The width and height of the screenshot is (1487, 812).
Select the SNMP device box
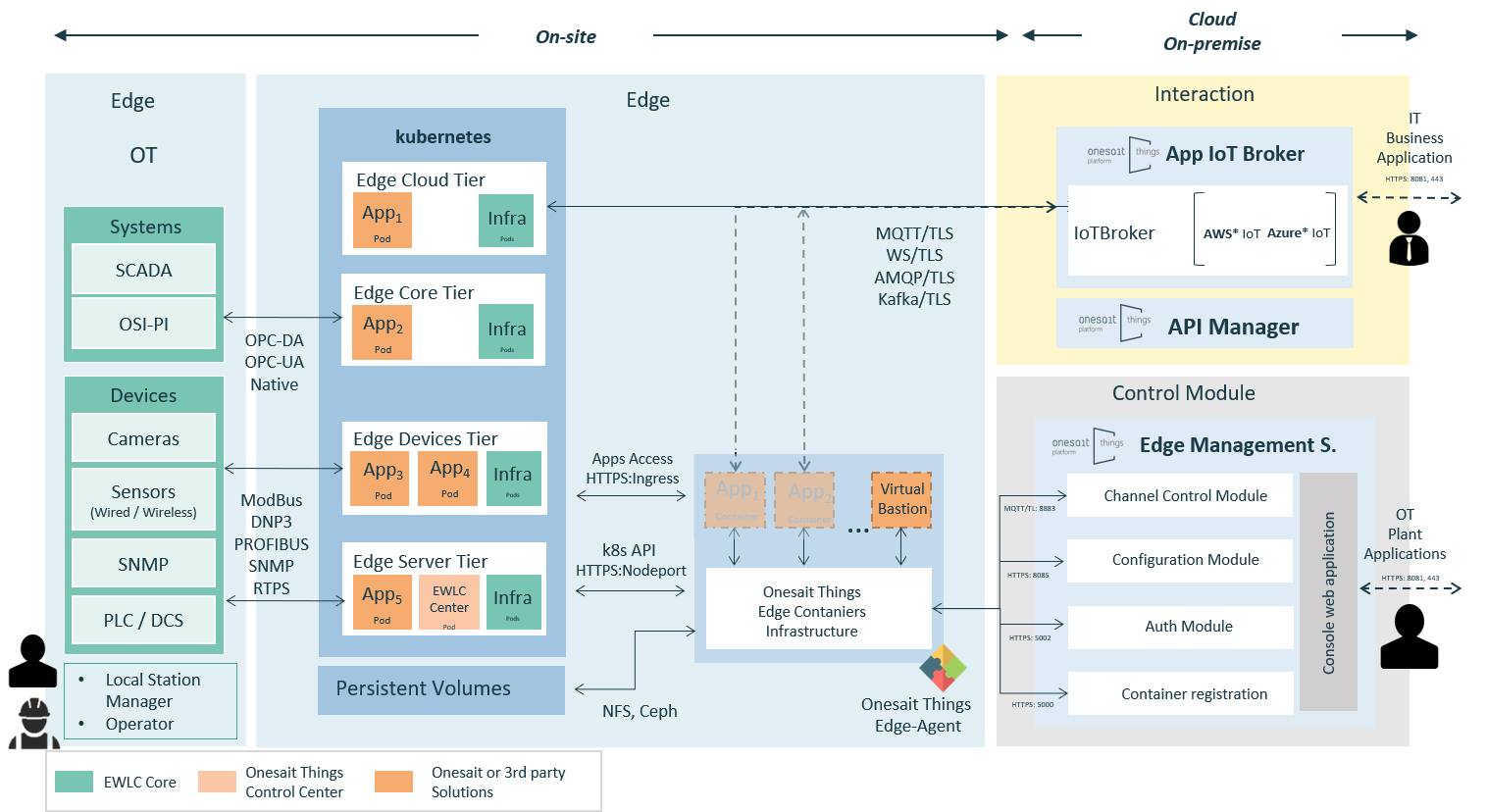143,564
